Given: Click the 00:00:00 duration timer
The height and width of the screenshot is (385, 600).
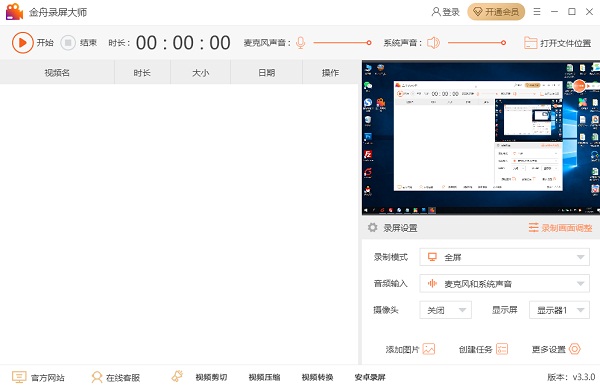Looking at the screenshot, I should [183, 42].
